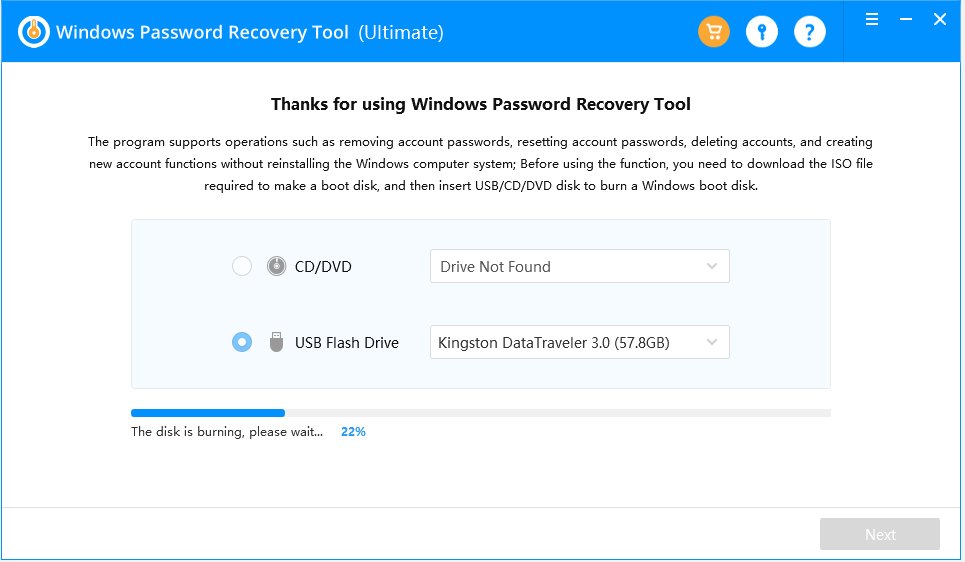Click the CD/DVD disc icon
The image size is (965, 562).
pyautogui.click(x=276, y=267)
